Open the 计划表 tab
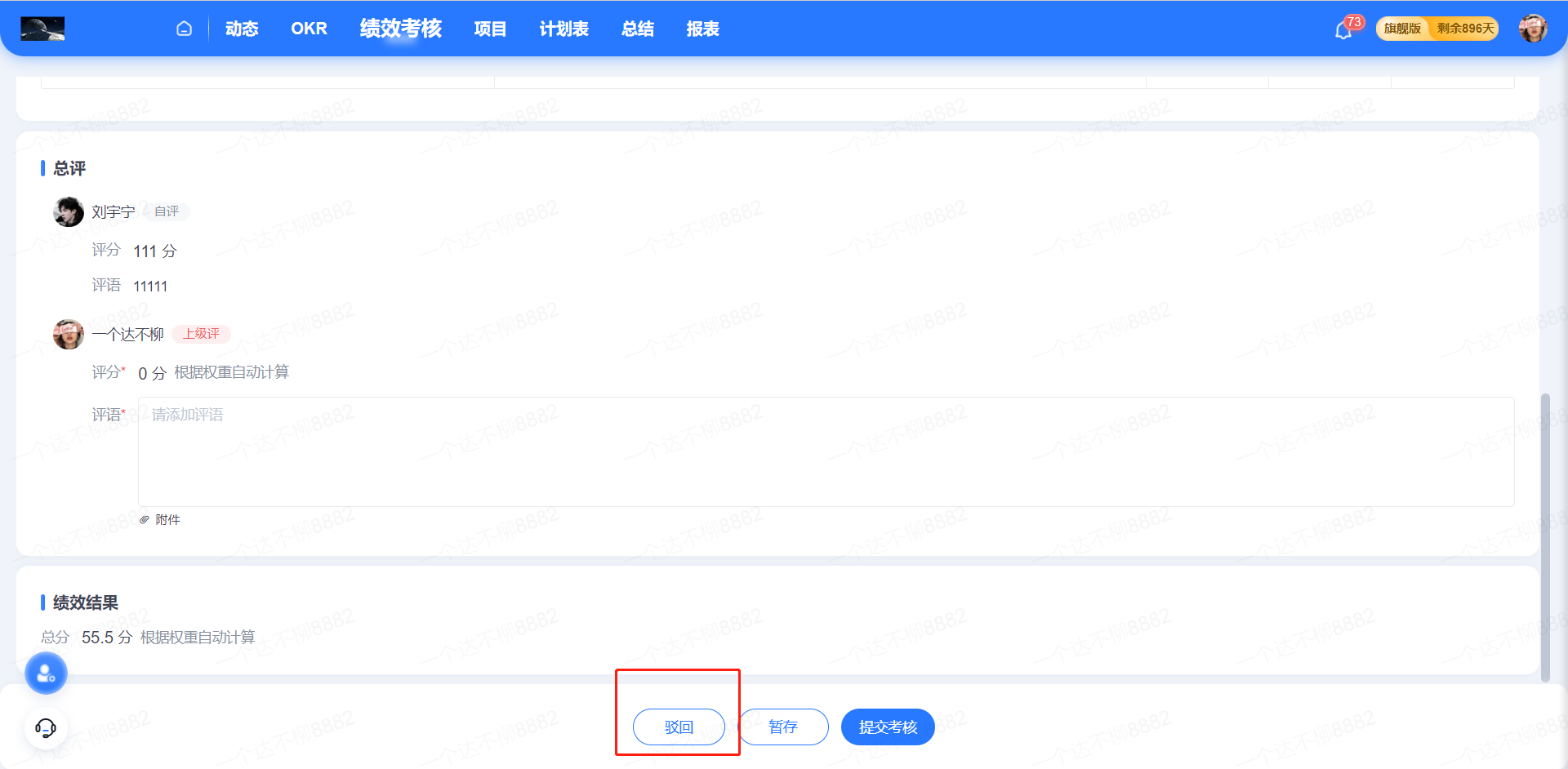The image size is (1568, 769). tap(563, 29)
